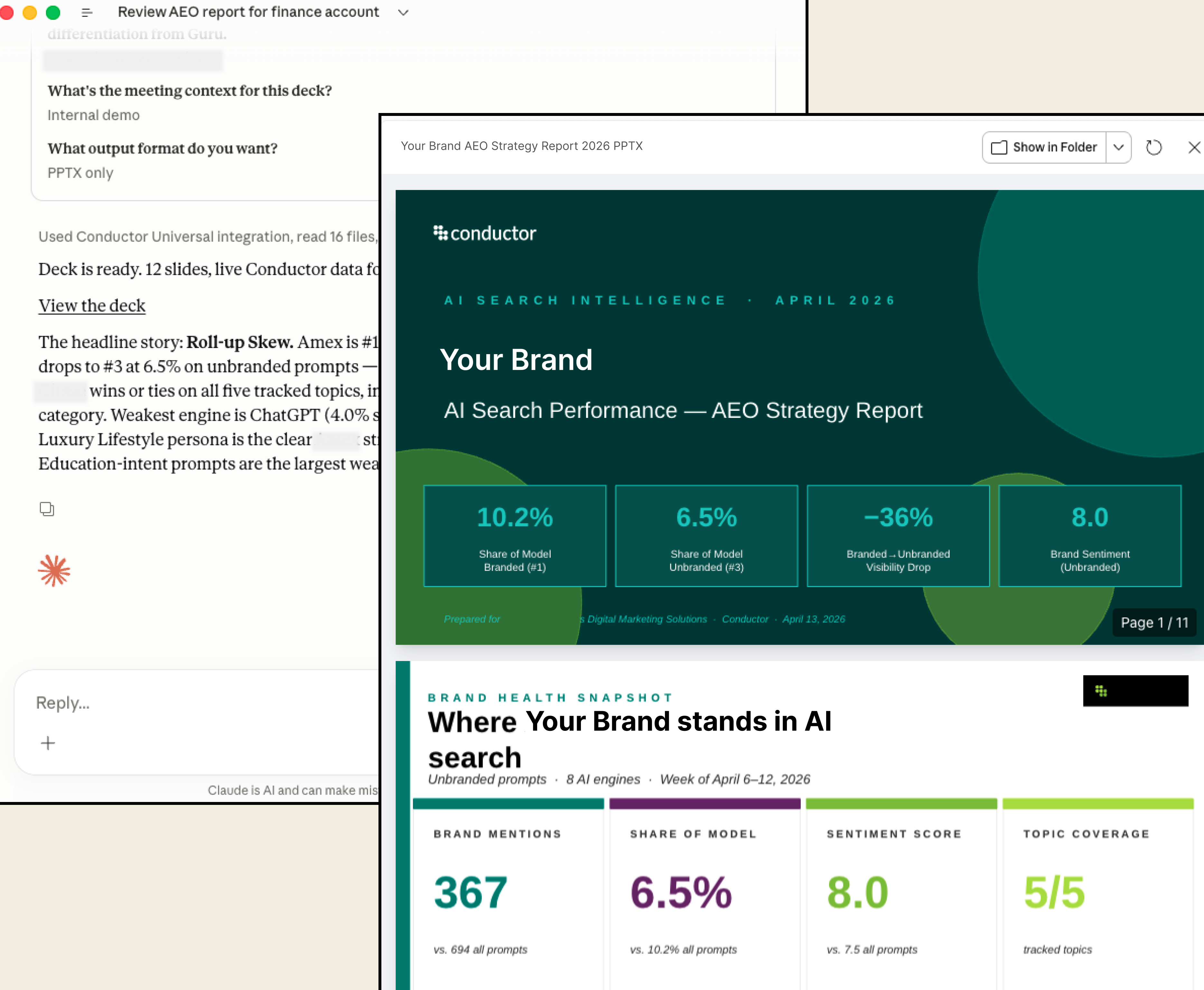Image resolution: width=1204 pixels, height=990 pixels.
Task: Click the sidebar toggle icon in title bar
Action: point(87,13)
